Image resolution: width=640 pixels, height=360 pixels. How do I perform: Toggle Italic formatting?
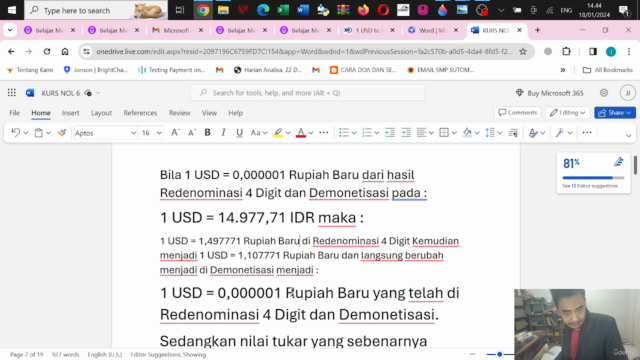[x=223, y=133]
